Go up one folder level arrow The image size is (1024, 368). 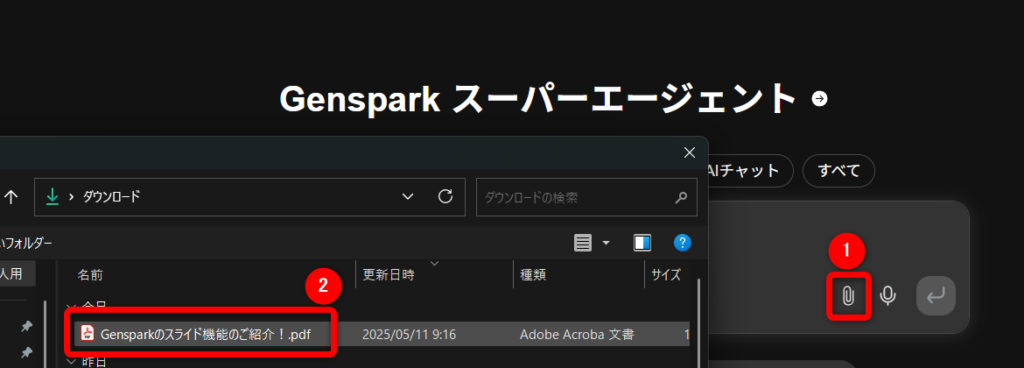click(x=11, y=196)
